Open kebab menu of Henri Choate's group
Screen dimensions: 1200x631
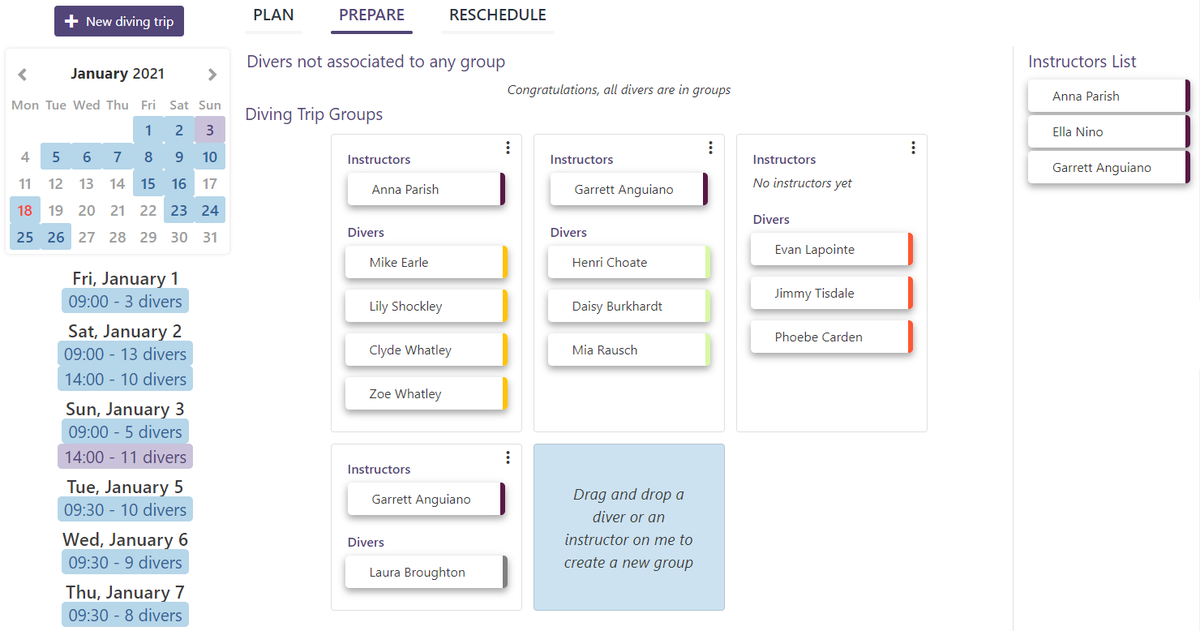pyautogui.click(x=710, y=148)
